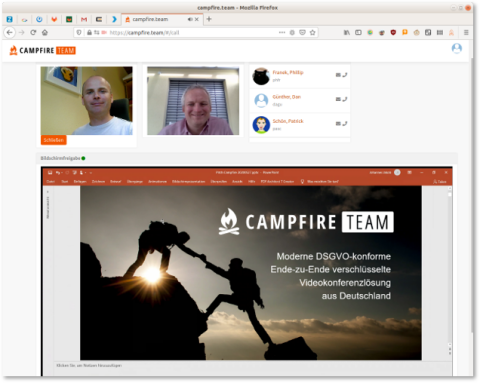
Task: Open contact Günther, Dan
Action: click(x=286, y=97)
